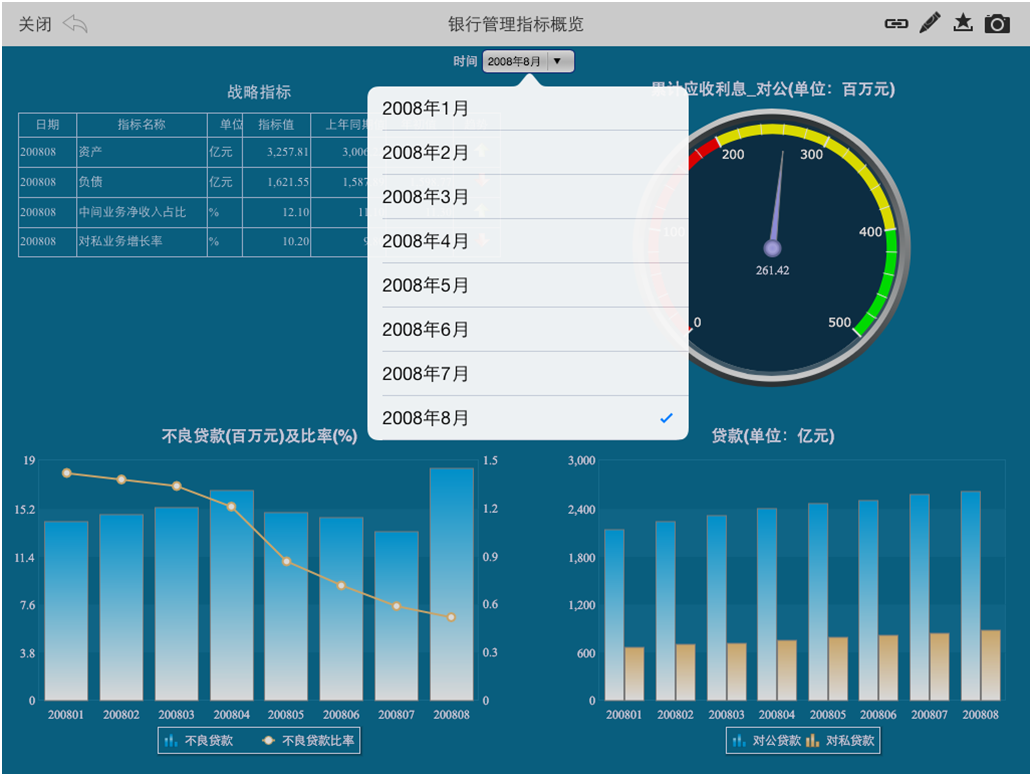Screen dimensions: 1032x776
Task: Click value 12.10 in the table
Action: 296,212
